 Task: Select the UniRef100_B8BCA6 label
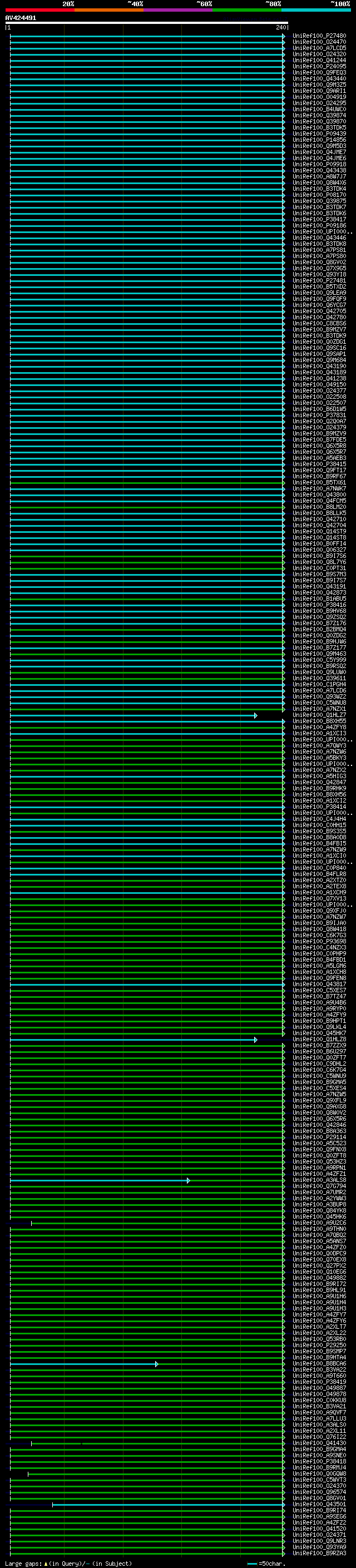[319, 1364]
